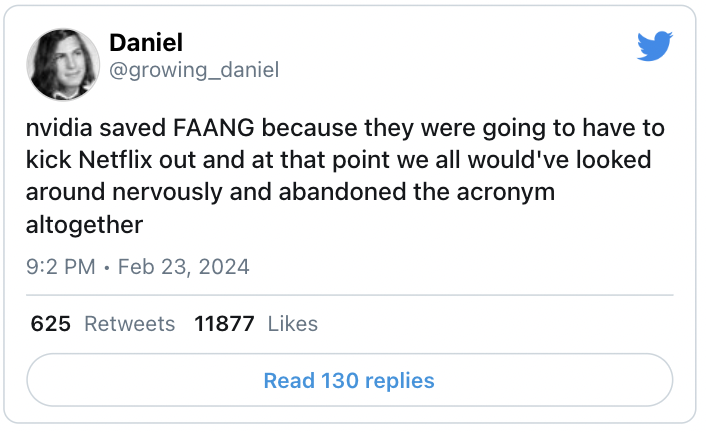This screenshot has width=706, height=432.
Task: Click the Twitter bird logo
Action: (655, 46)
